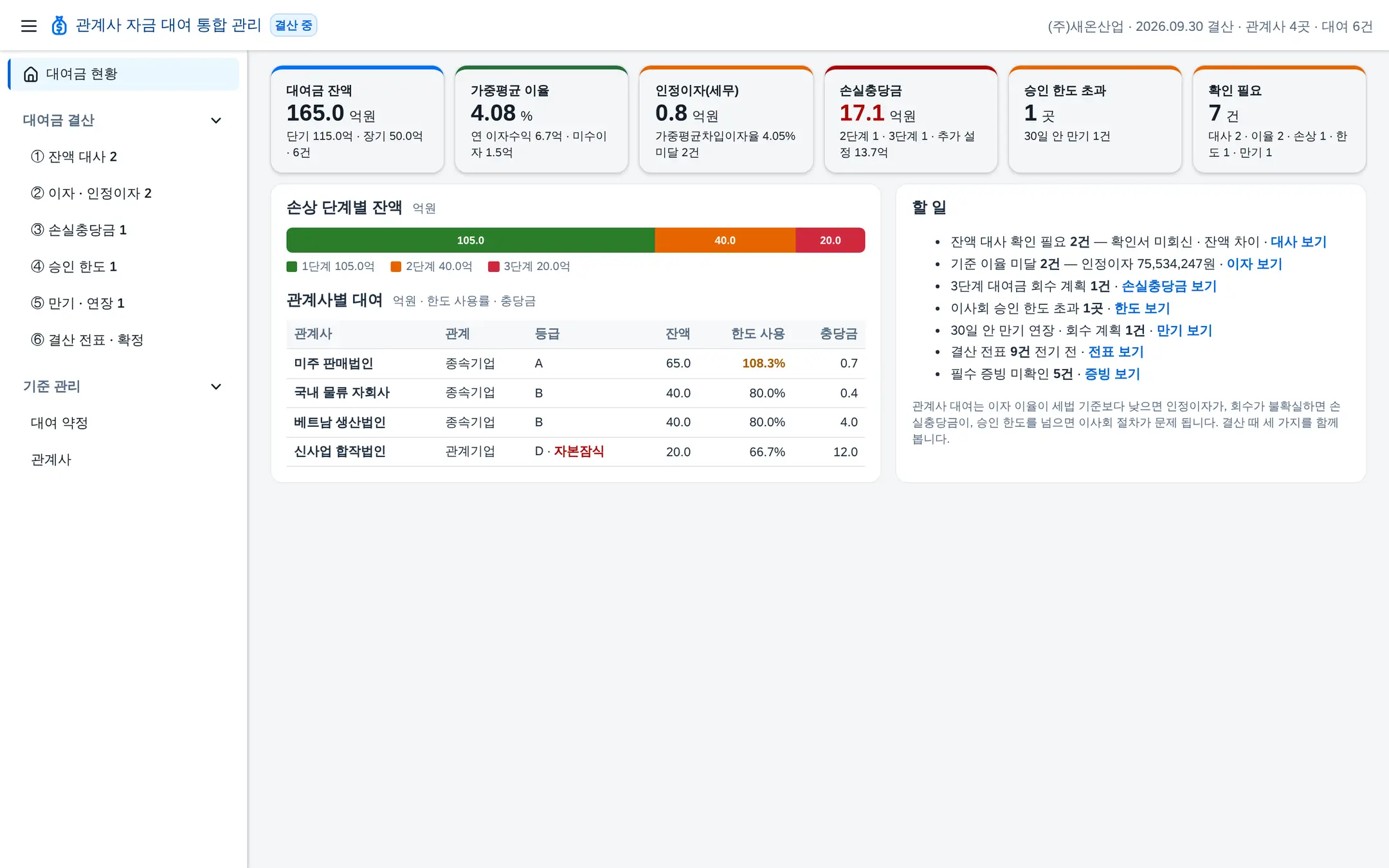Click the green 1단계 105.0 bar segment
Screen dimensions: 1389x868
(471, 240)
